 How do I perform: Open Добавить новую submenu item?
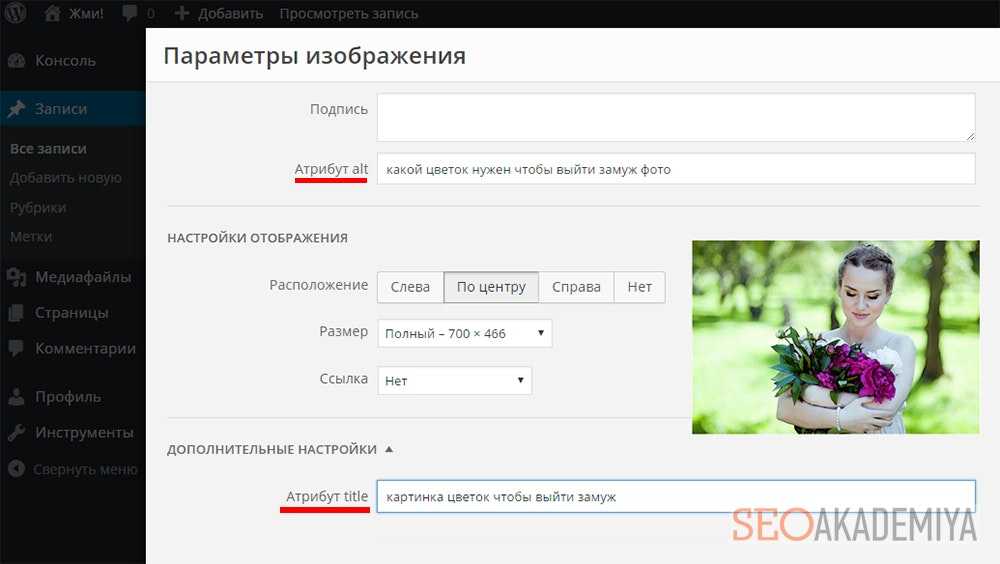pyautogui.click(x=66, y=178)
